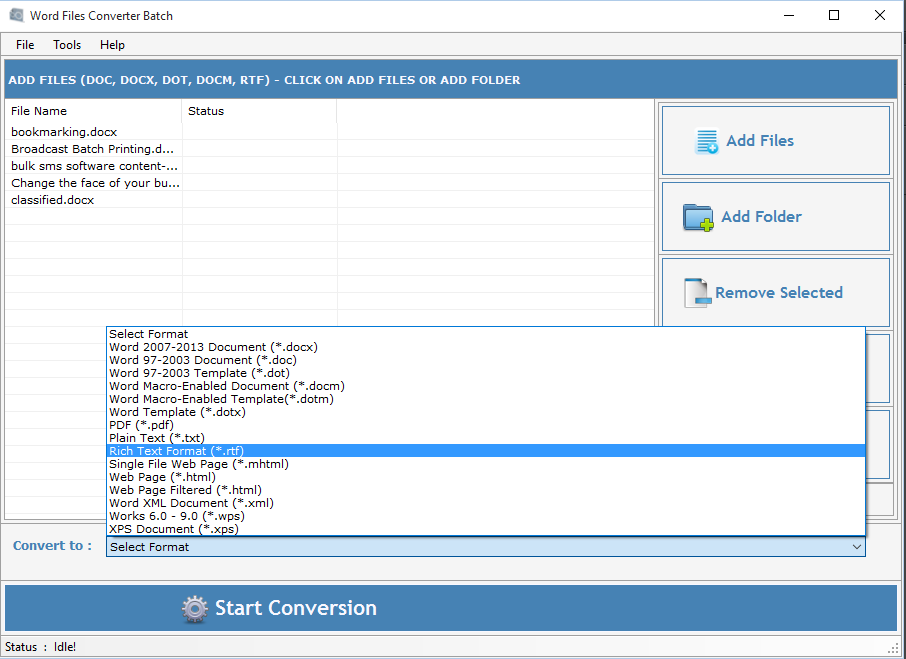The width and height of the screenshot is (906, 659).
Task: Choose Word 2007-2013 Document (*.docx) format
Action: (486, 347)
